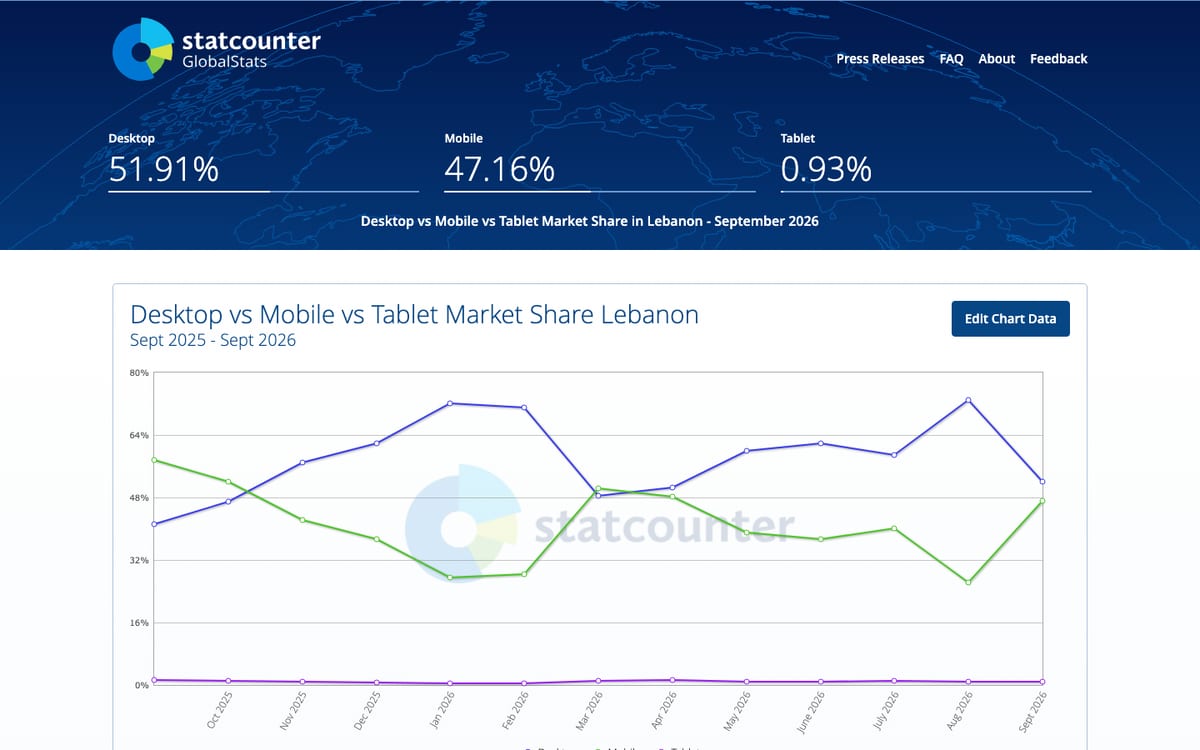Click the green line's Nov 2025 data point
The width and height of the screenshot is (1200, 750).
click(302, 520)
